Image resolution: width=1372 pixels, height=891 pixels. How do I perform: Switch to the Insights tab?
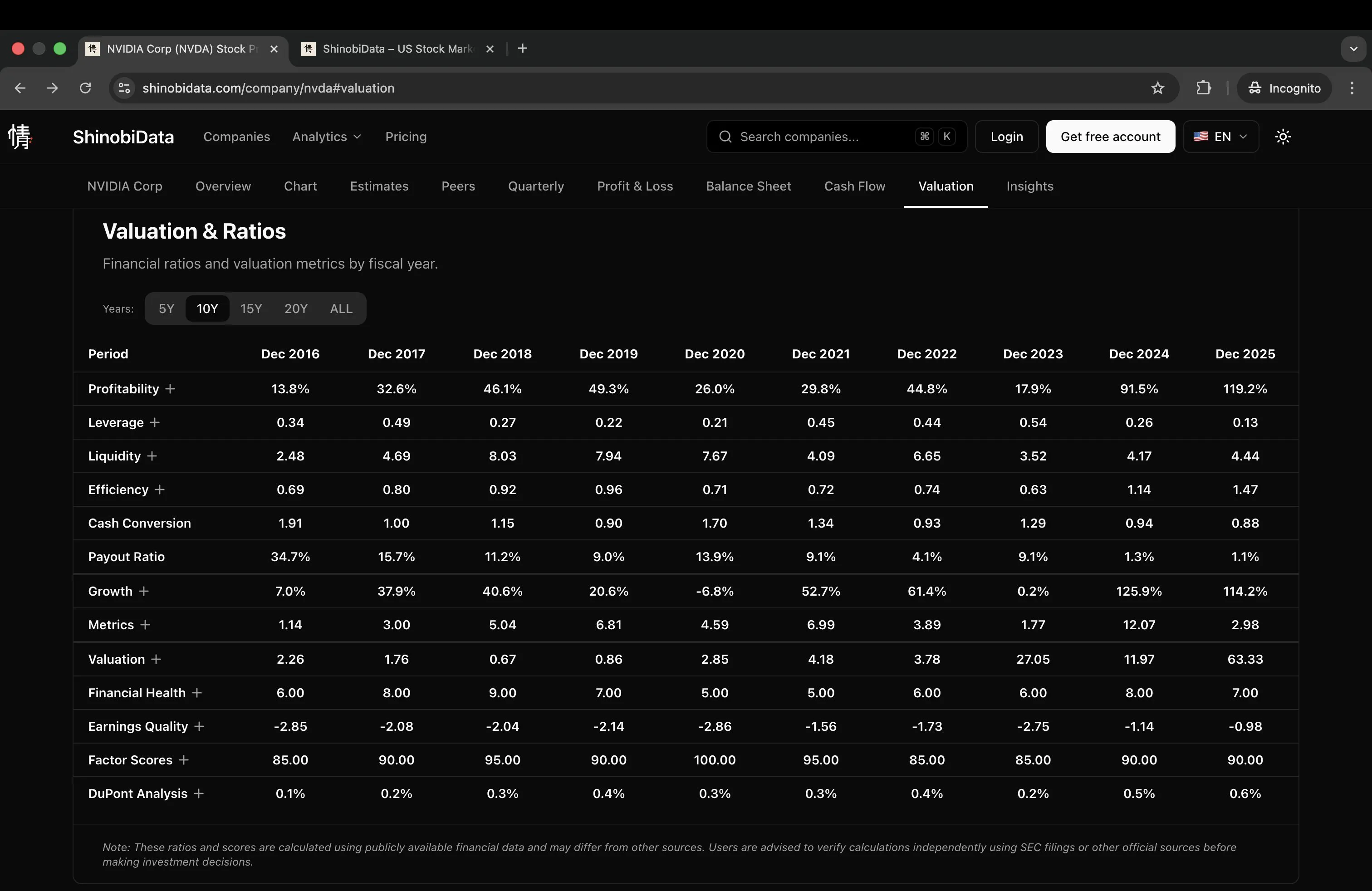(1029, 186)
